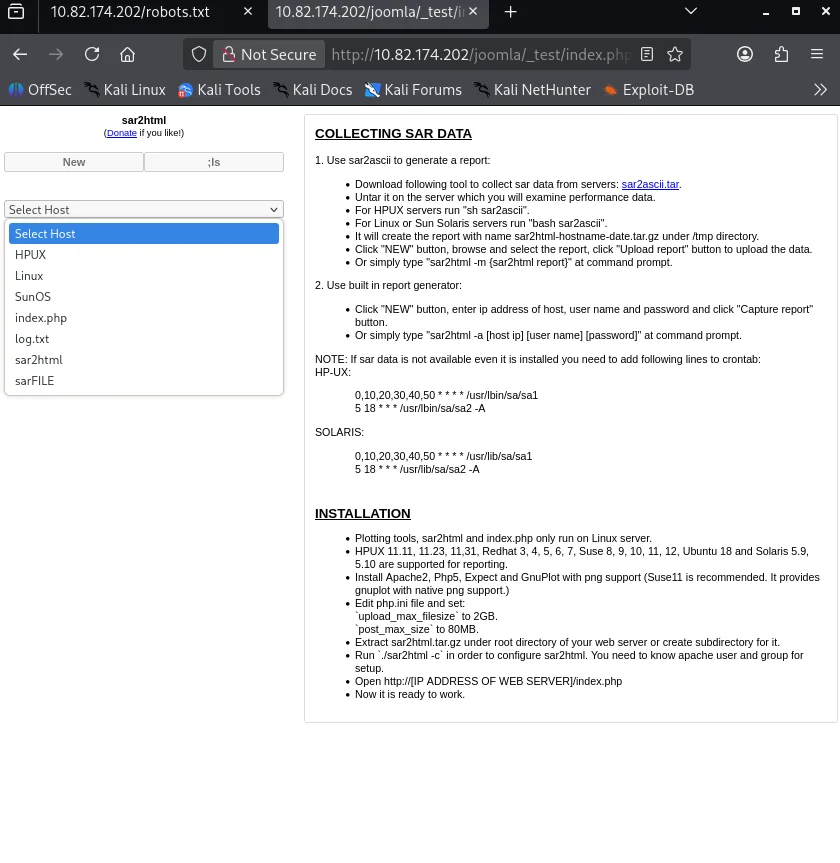Choose log.txt from the host list
Screen dimensions: 840x863
click(x=32, y=339)
